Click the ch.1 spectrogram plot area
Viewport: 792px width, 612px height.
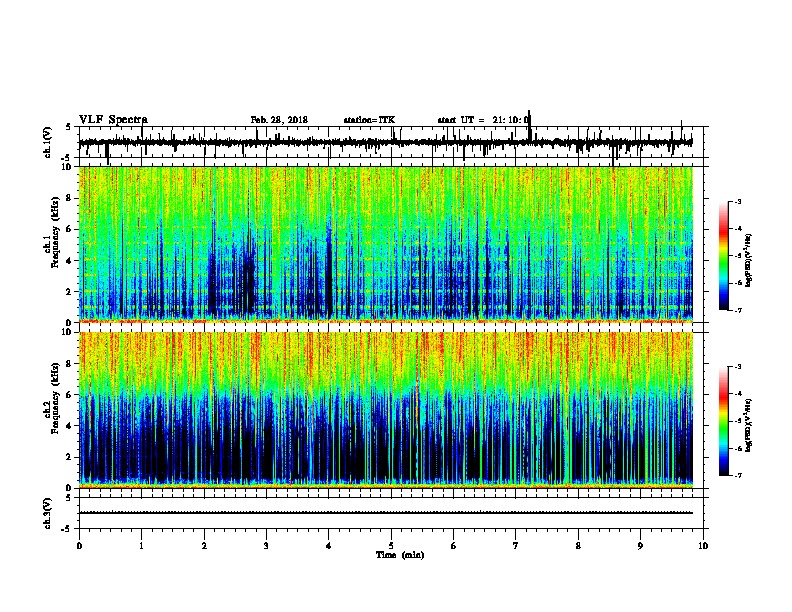[386, 244]
